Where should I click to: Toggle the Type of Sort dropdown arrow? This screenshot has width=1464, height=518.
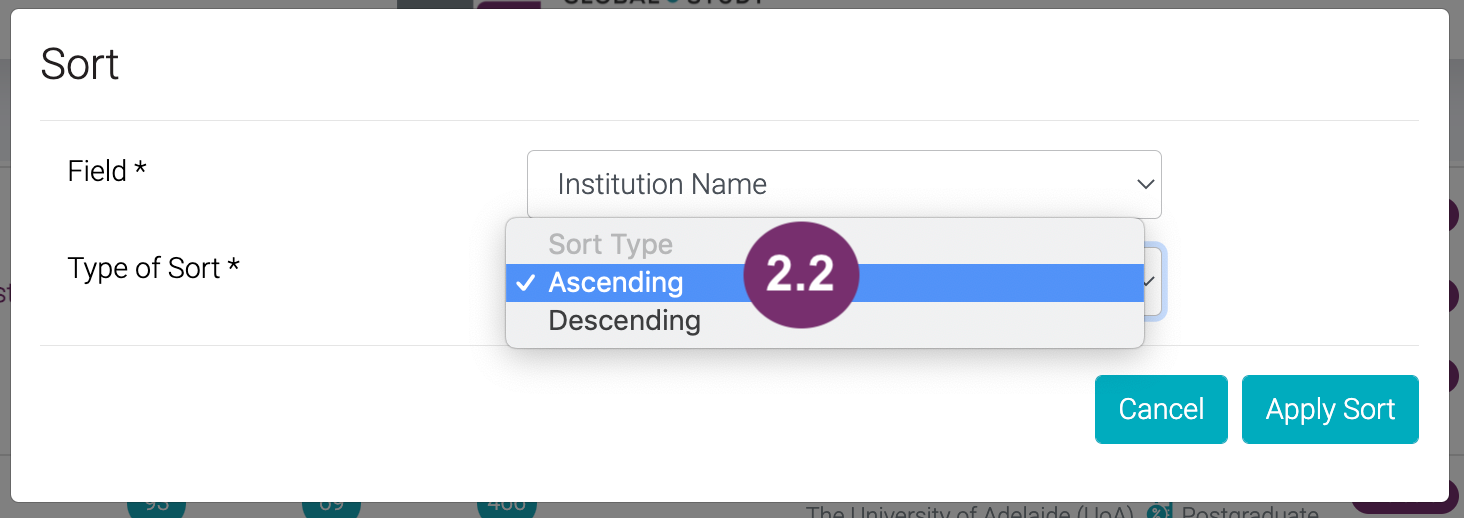point(1150,282)
